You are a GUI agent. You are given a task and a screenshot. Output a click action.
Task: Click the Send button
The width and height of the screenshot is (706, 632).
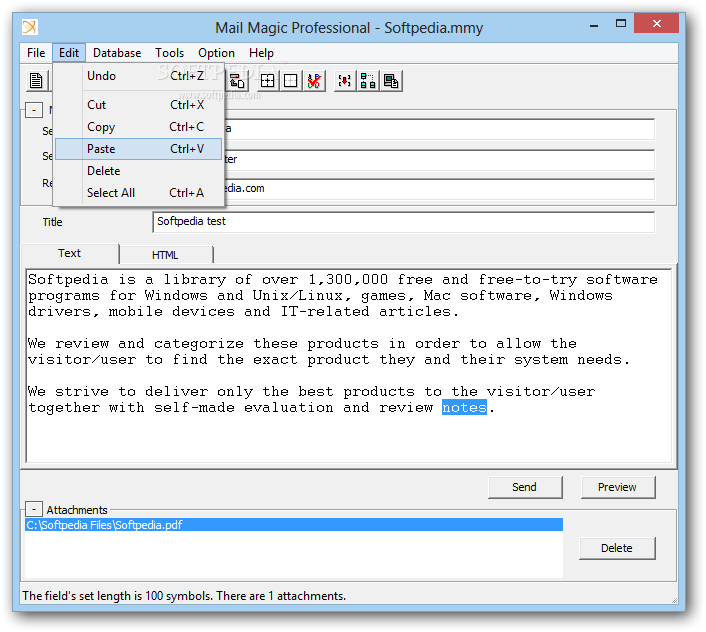coord(525,487)
